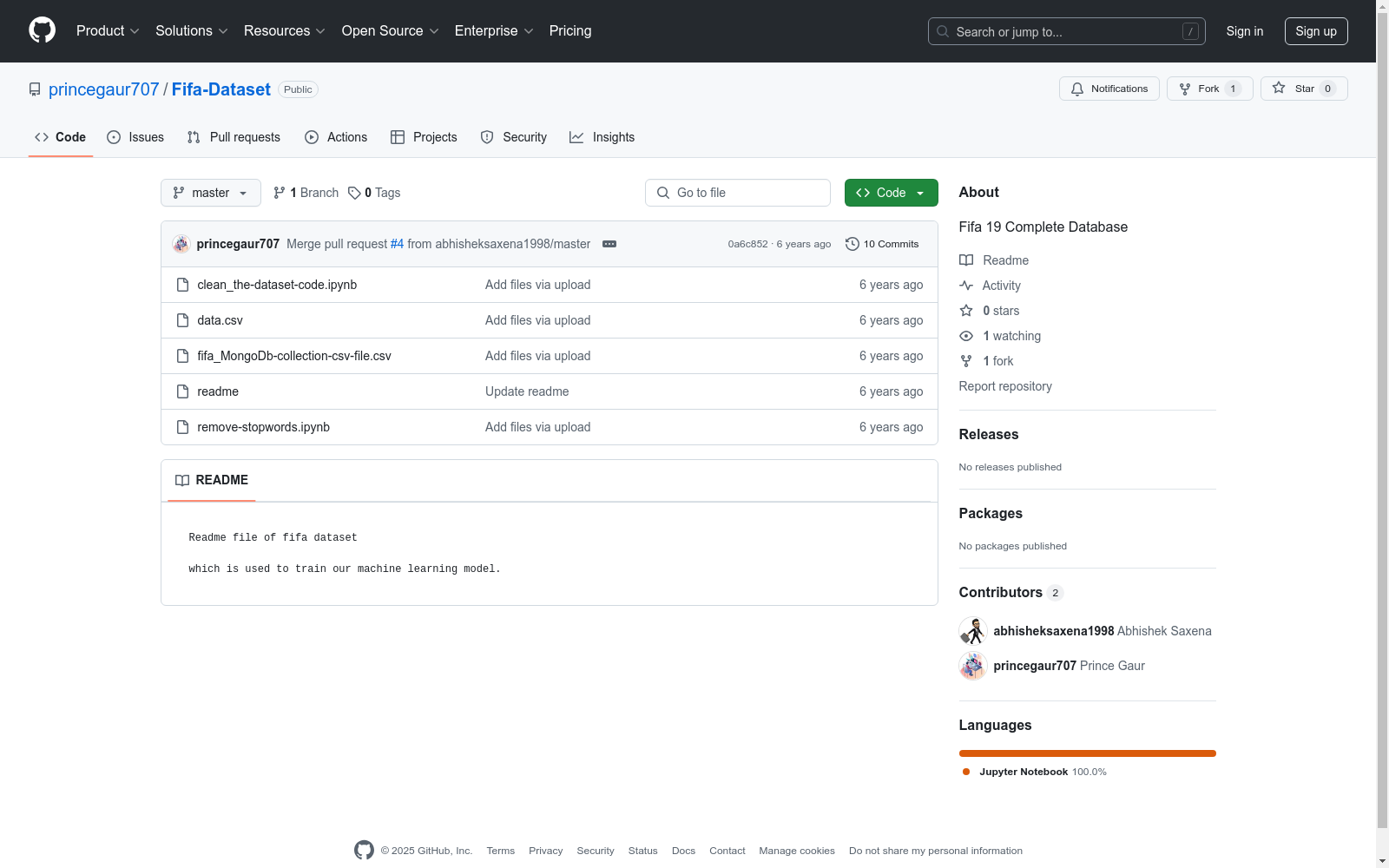Viewport: 1389px width, 868px height.
Task: Open remove-stopwords.ipynb file
Action: click(263, 427)
